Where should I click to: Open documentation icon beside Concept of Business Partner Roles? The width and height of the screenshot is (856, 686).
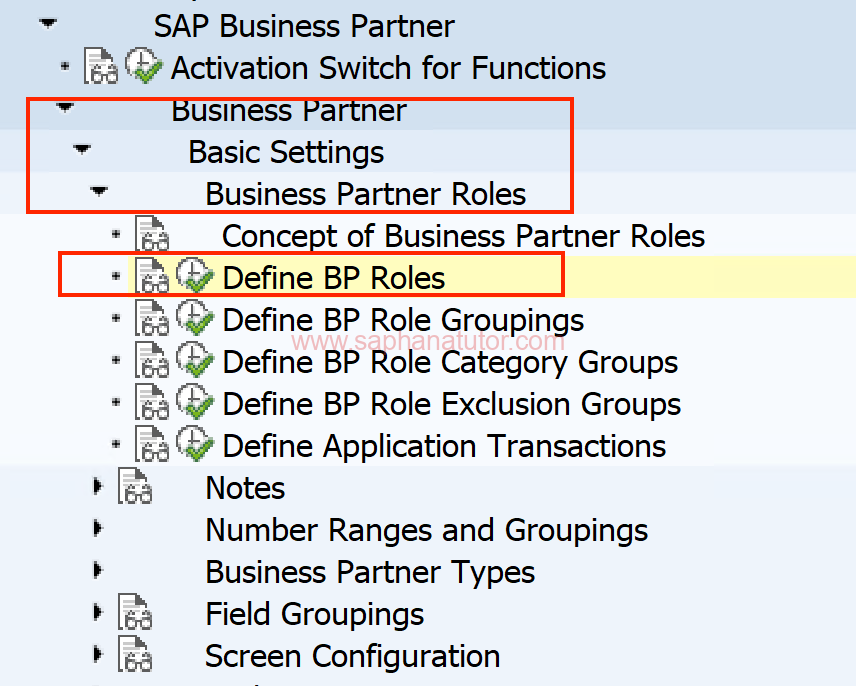[152, 234]
